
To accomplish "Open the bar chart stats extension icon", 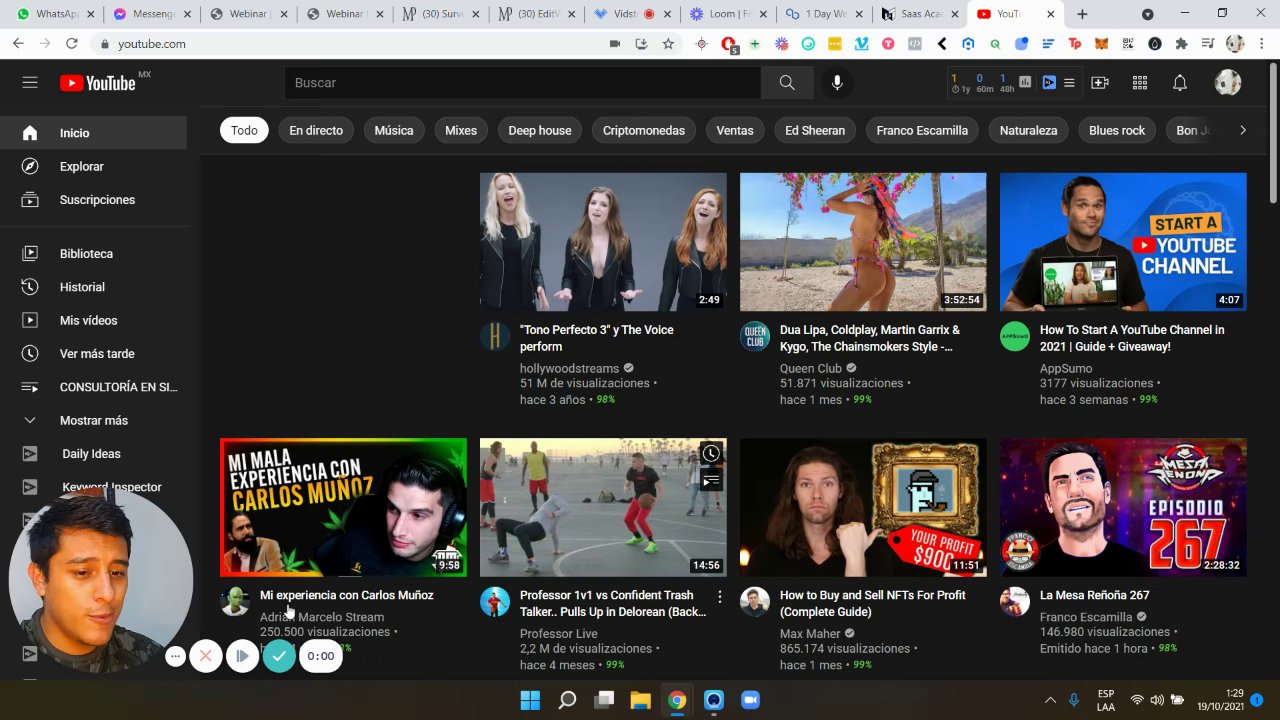I will coord(1025,82).
